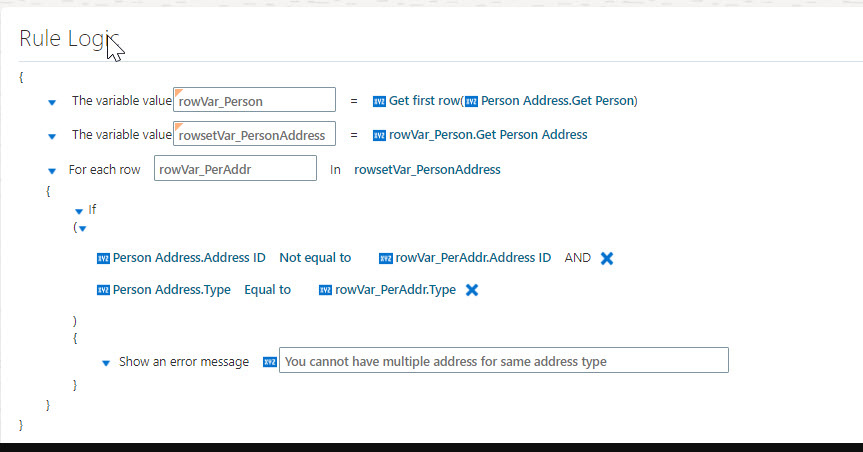Expand menu arrow for rowsetVar_PersonAddress variable line
863x452 pixels.
coord(52,137)
